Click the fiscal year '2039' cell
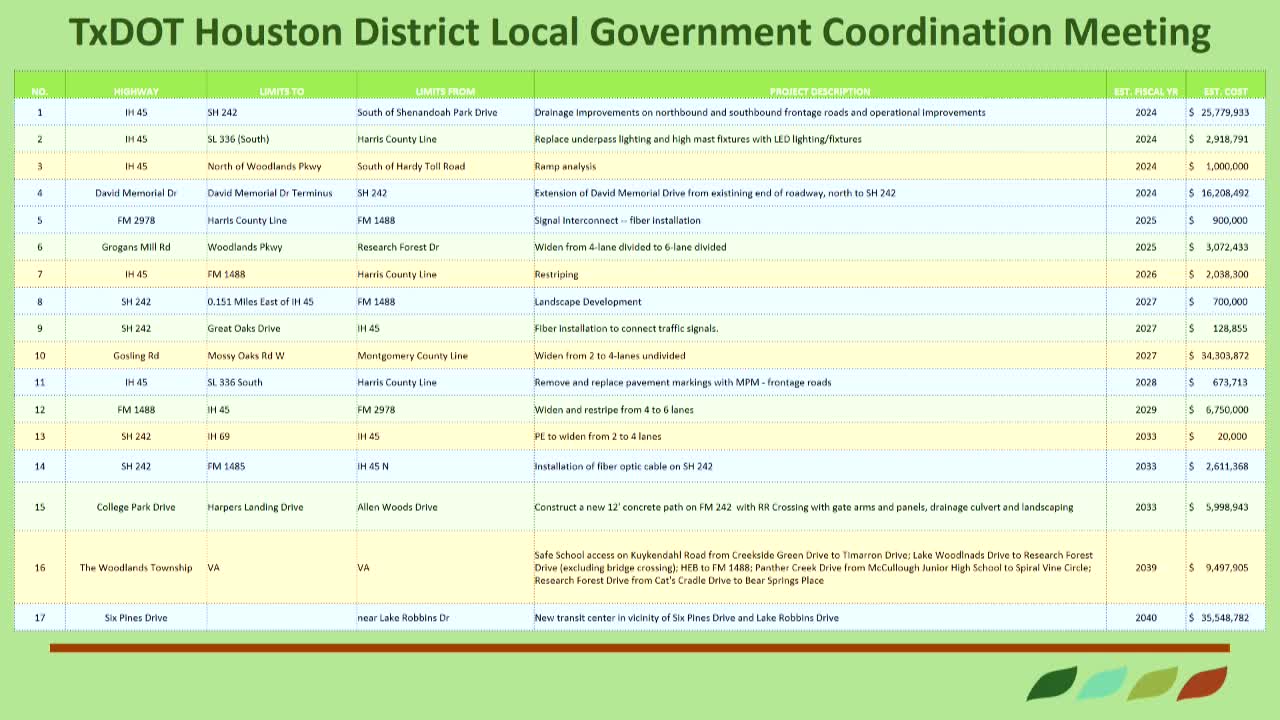 [1146, 568]
